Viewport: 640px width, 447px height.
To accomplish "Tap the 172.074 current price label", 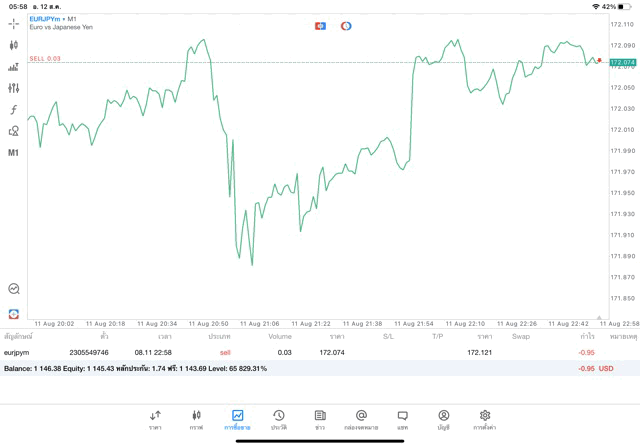I will tap(622, 62).
